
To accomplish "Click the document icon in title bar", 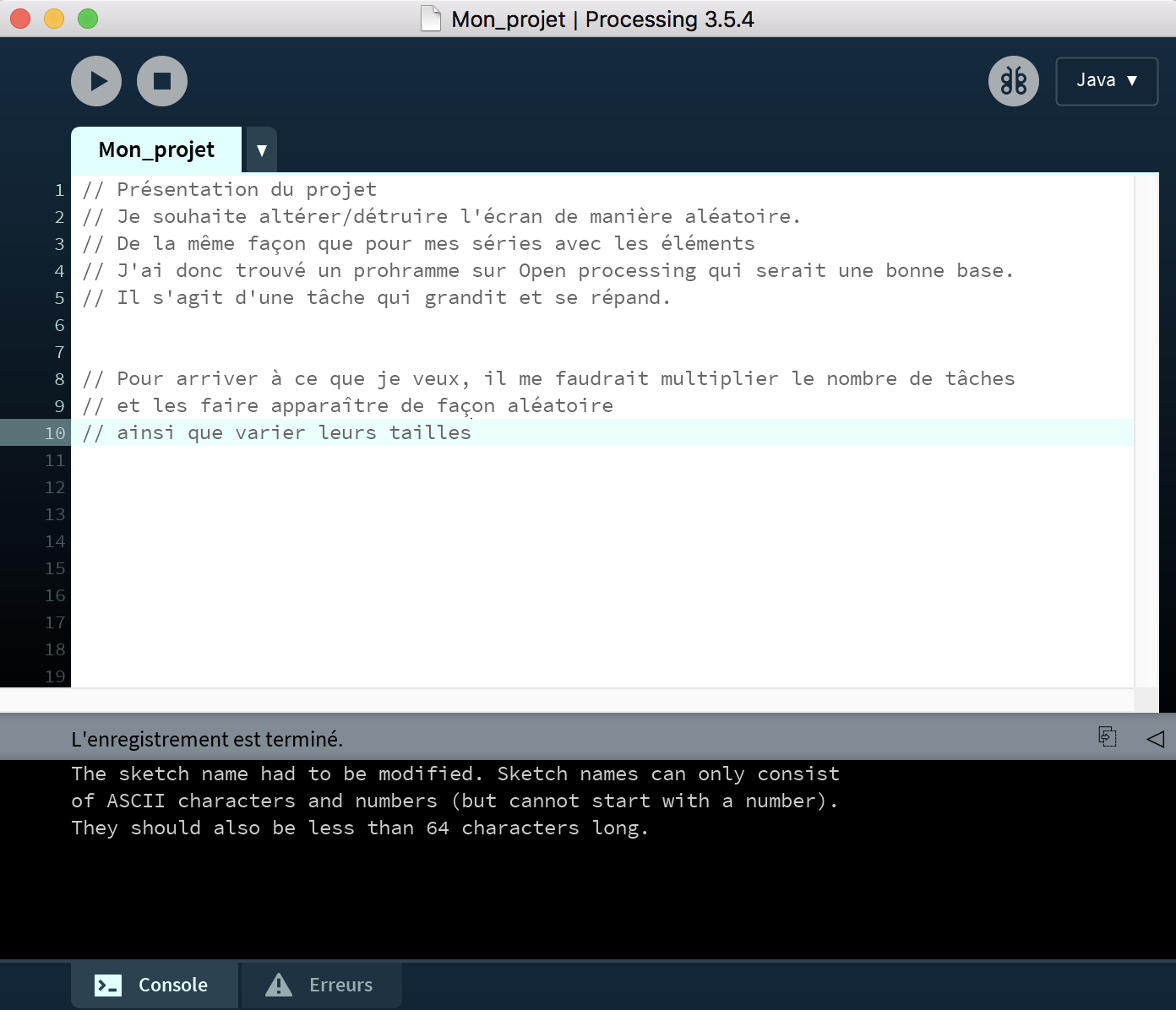I will click(431, 19).
